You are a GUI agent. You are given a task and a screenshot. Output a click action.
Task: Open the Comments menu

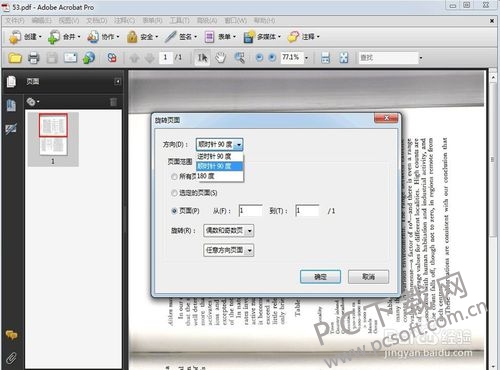tap(124, 21)
